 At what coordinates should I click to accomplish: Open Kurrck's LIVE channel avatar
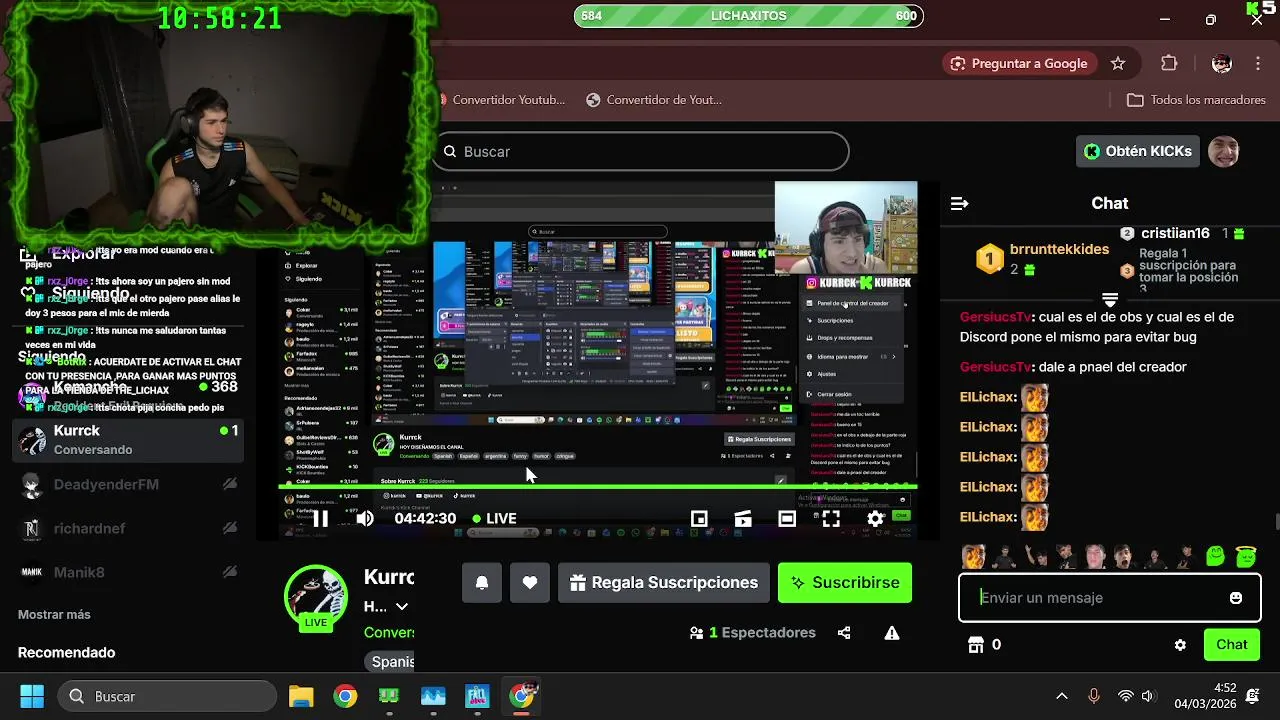point(316,597)
